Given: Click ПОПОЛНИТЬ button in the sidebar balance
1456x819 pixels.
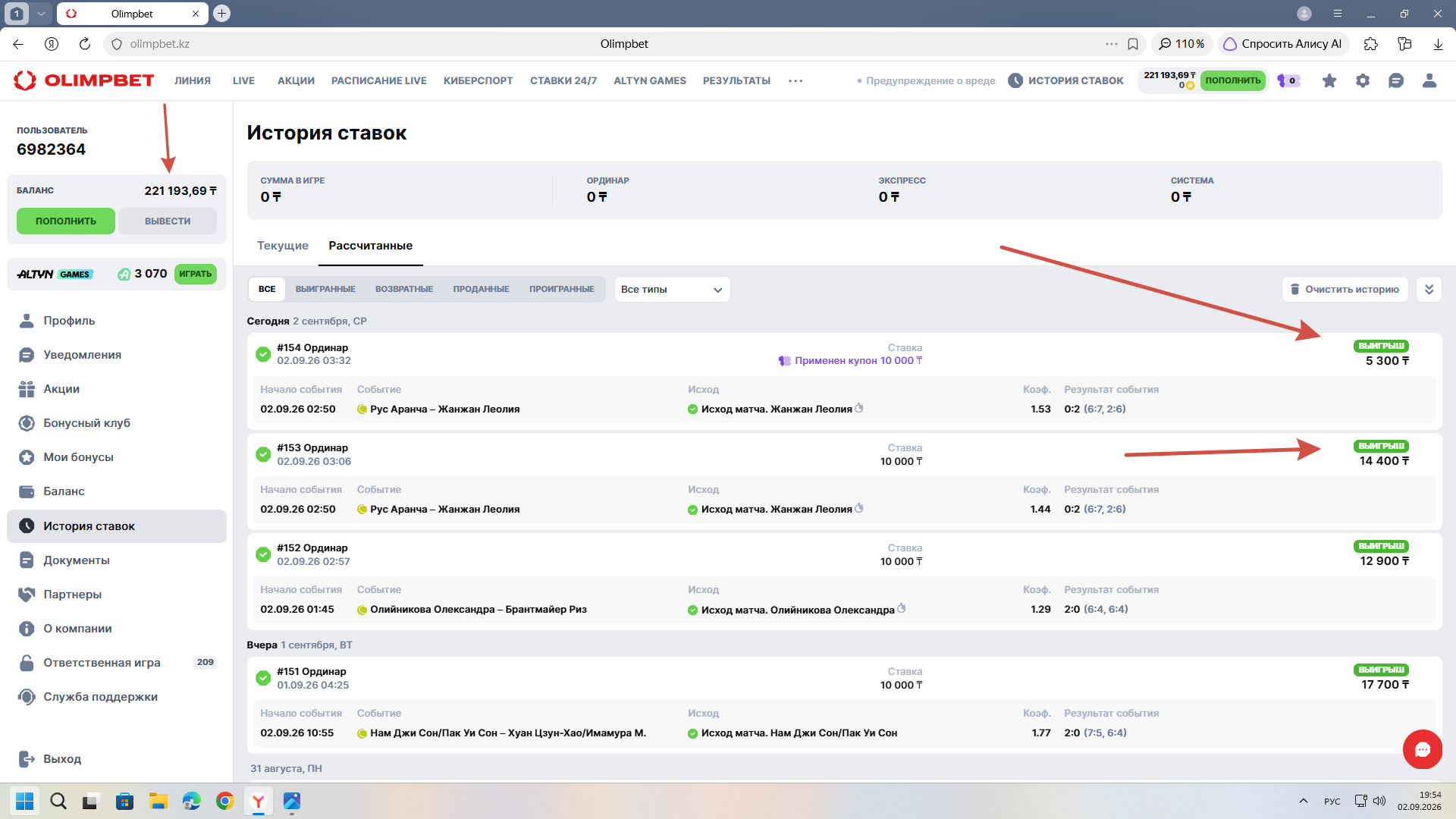Looking at the screenshot, I should coord(66,221).
